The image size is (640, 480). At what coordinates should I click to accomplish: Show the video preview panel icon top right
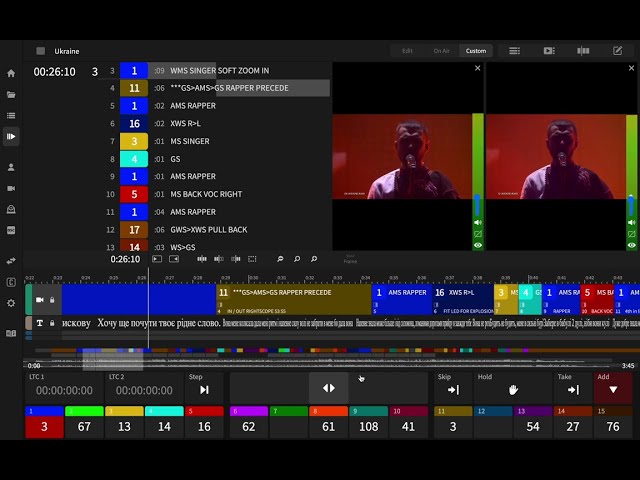point(549,51)
